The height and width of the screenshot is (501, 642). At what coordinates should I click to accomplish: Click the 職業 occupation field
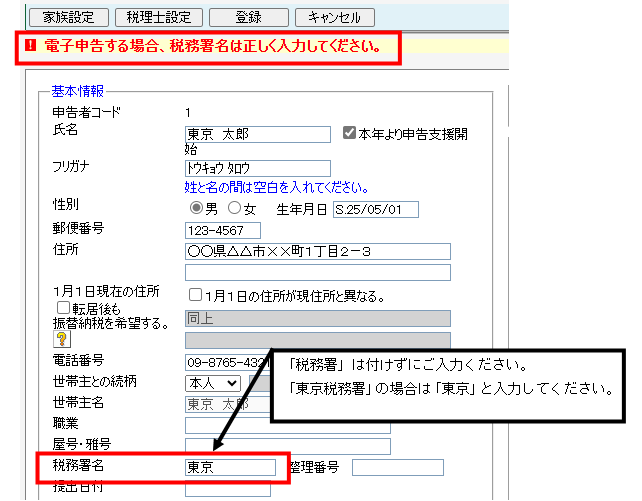pyautogui.click(x=288, y=426)
